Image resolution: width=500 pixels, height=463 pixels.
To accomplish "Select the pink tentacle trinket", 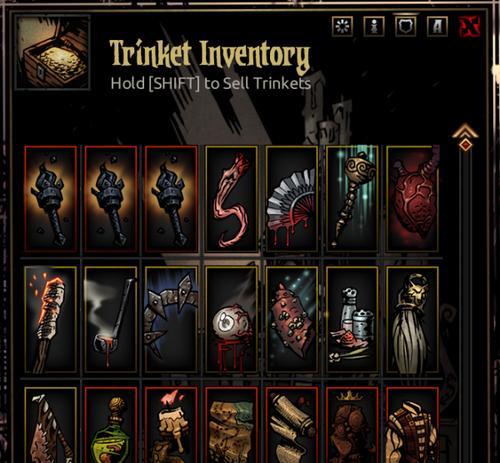I will 232,199.
